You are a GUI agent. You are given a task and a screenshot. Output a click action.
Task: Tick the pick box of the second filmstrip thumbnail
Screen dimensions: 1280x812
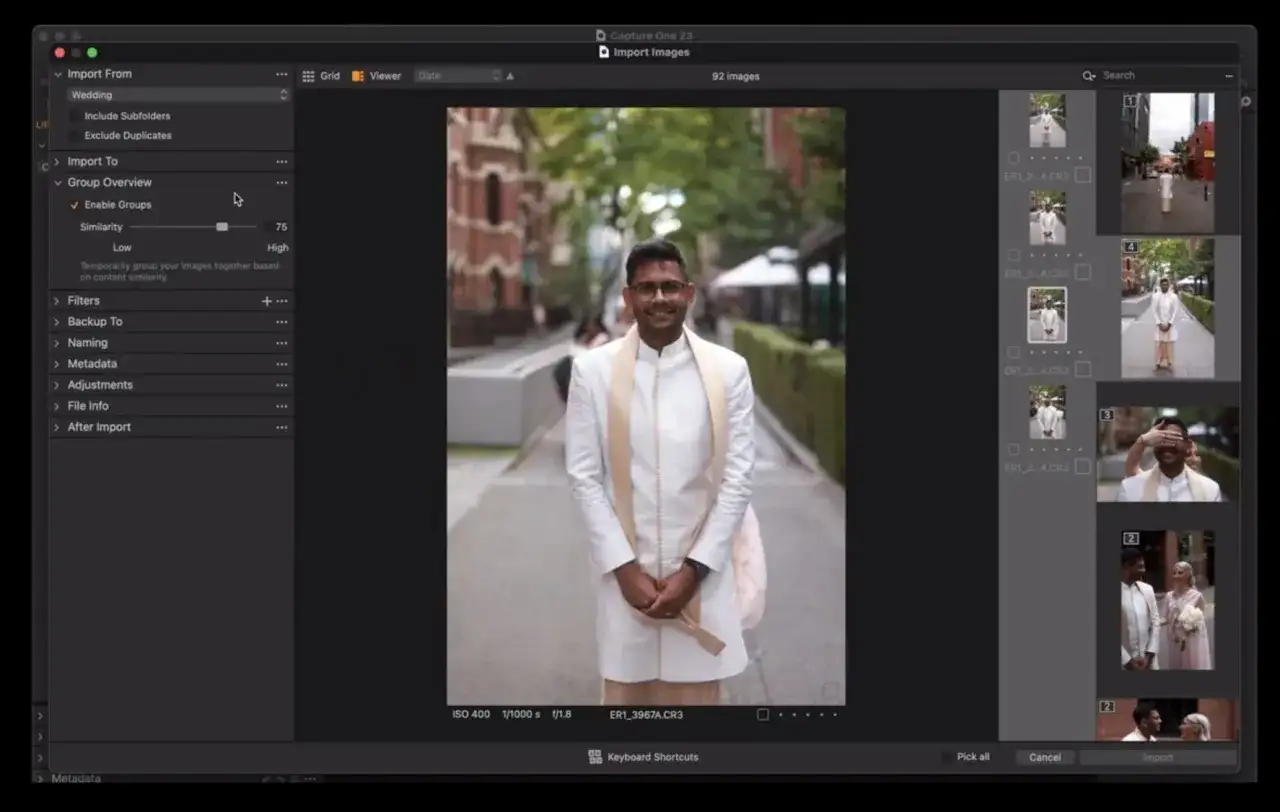coord(1083,272)
